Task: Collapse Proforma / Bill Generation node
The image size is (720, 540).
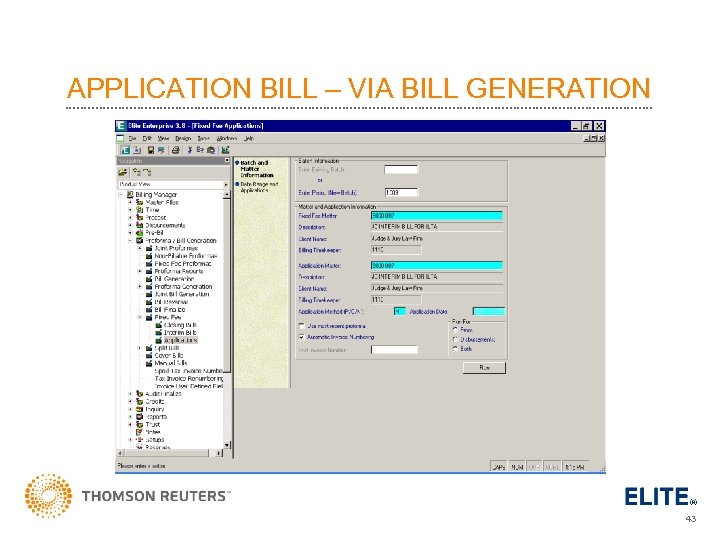Action: tap(130, 241)
